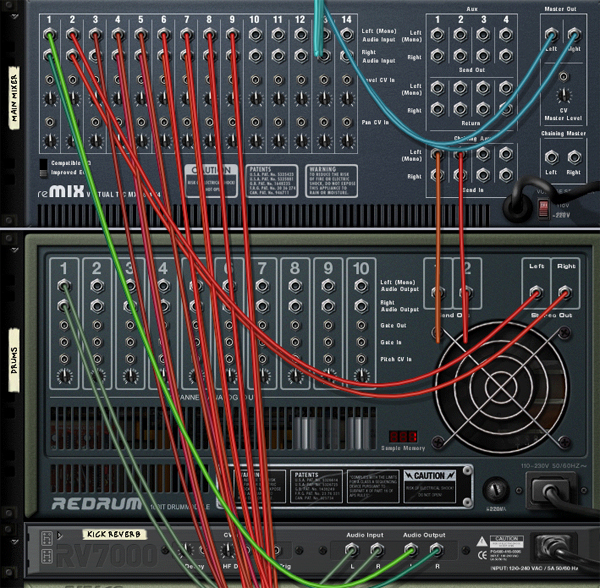The height and width of the screenshot is (588, 600).
Task: Click Redrum channel 10 Right audio output jack
Action: (x=361, y=306)
